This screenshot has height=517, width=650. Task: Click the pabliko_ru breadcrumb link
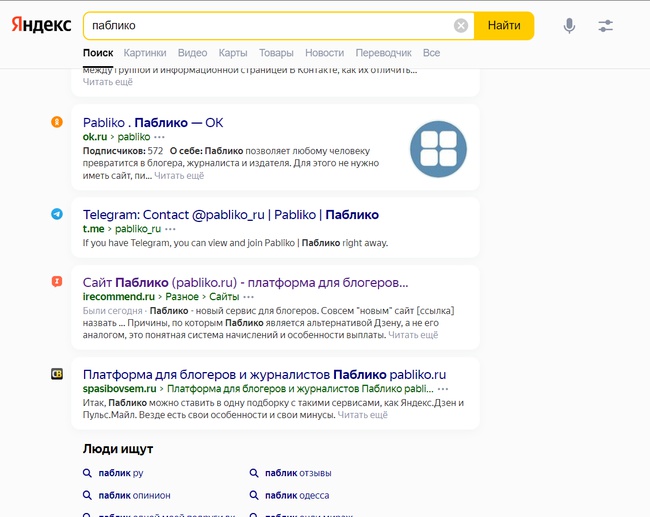click(138, 229)
